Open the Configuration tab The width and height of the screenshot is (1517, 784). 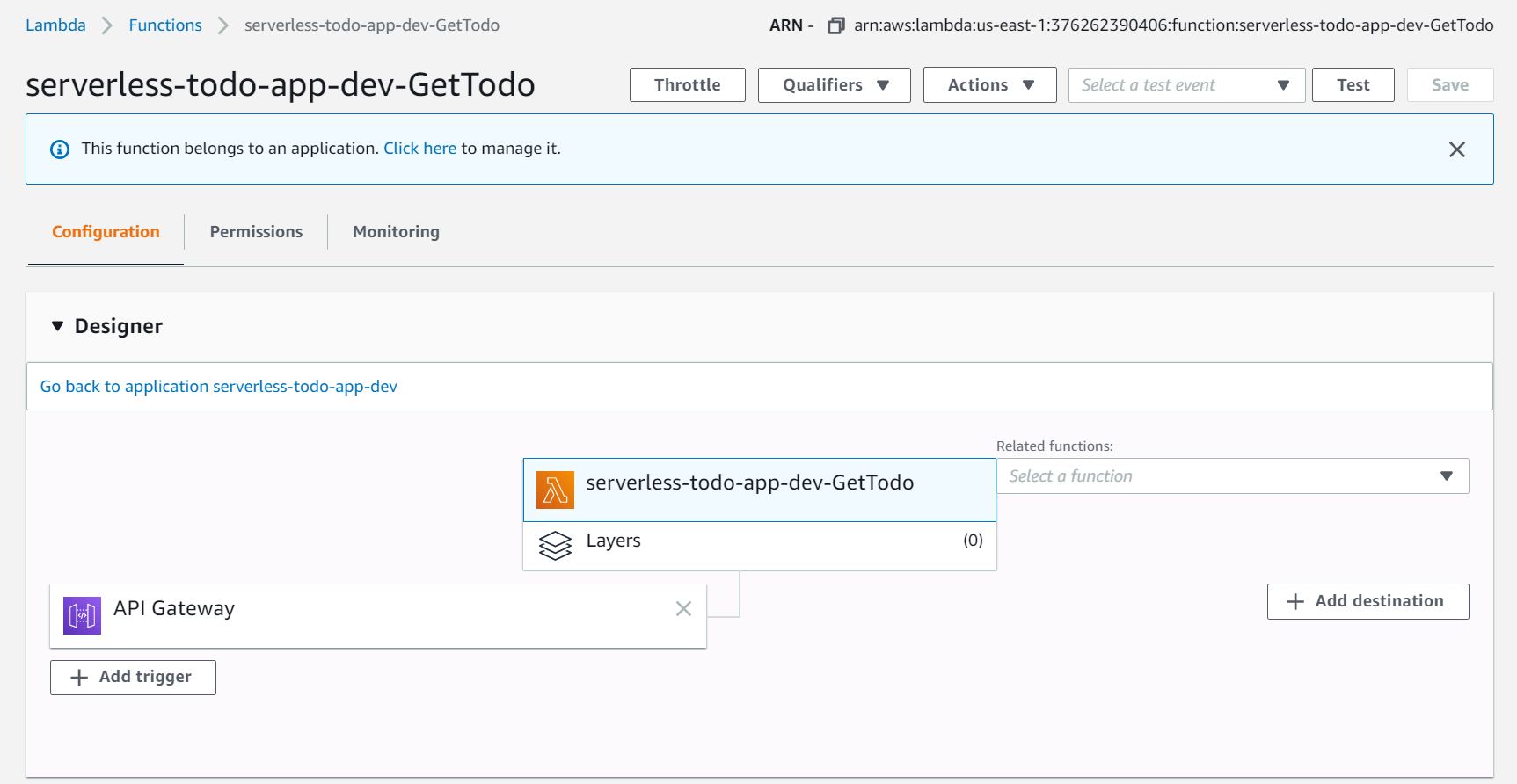106,232
